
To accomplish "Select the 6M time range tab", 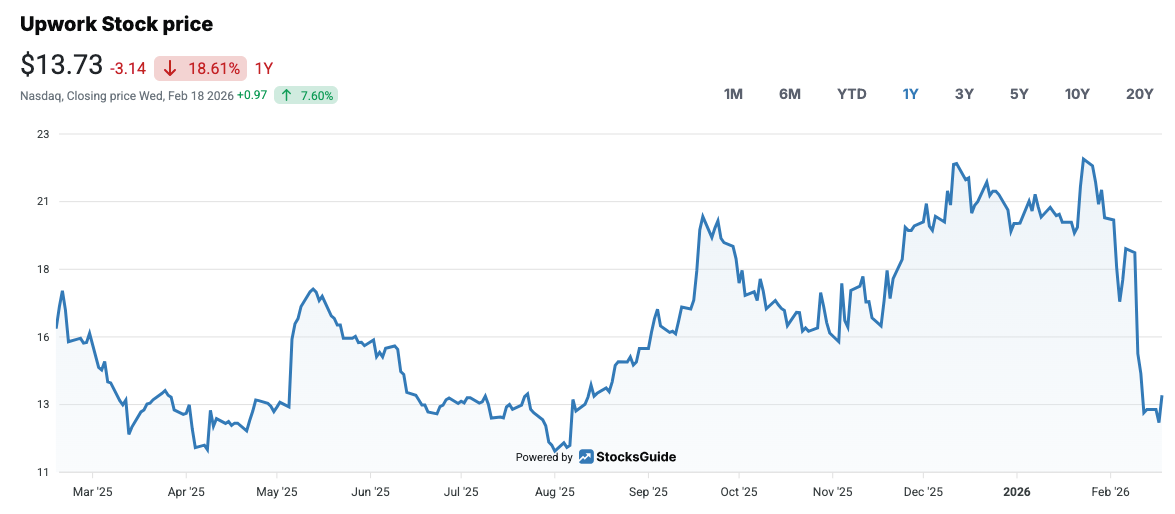I will point(790,94).
